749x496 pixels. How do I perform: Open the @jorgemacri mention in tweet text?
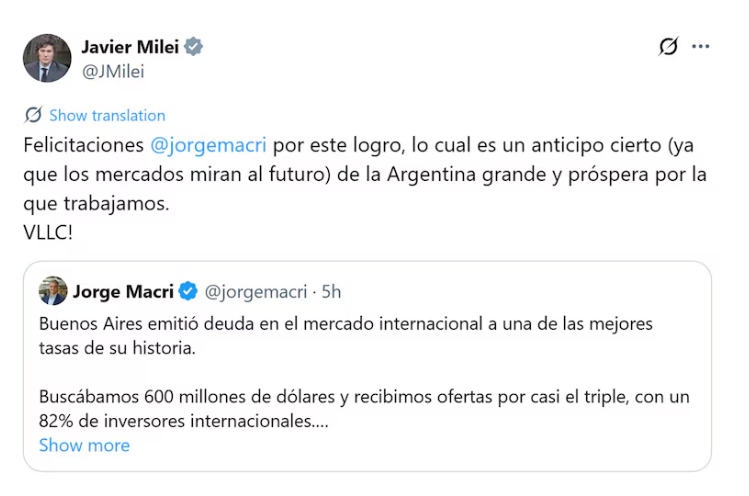[208, 145]
